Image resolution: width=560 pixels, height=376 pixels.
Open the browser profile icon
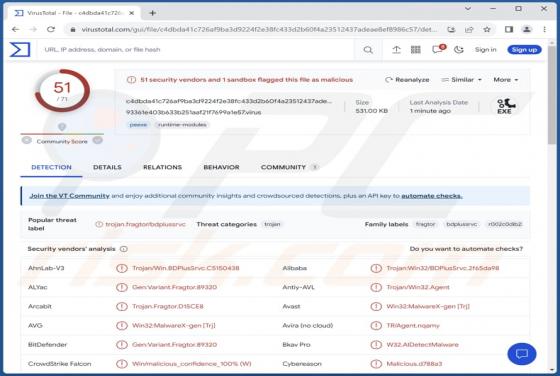coord(527,29)
